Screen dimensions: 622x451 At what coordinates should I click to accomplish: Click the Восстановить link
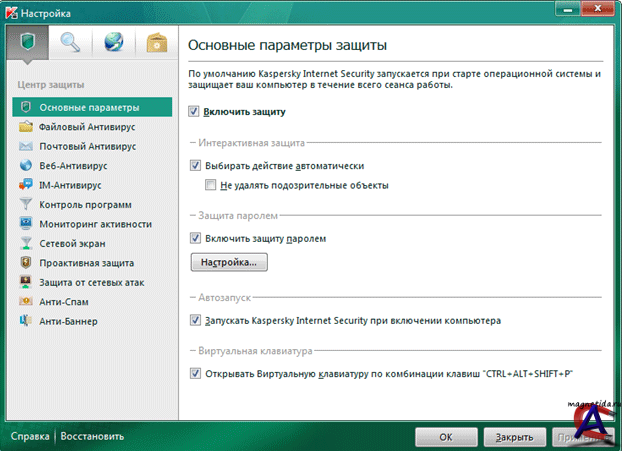click(x=93, y=437)
